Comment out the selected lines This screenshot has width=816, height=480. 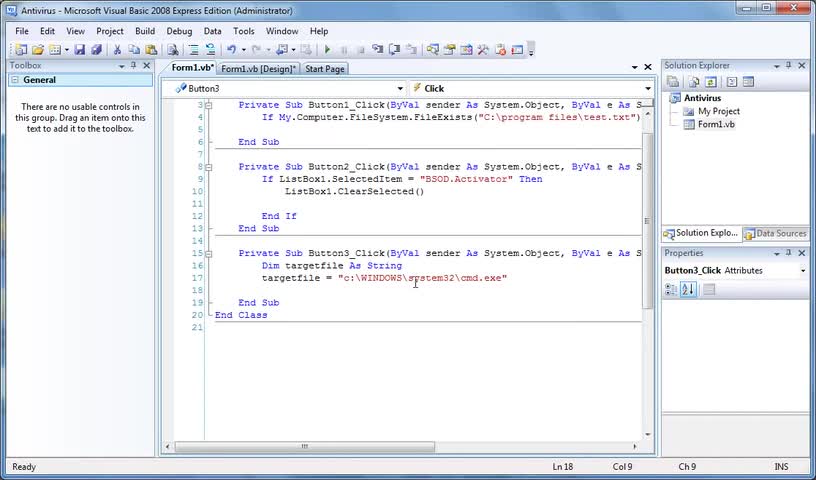(x=194, y=49)
